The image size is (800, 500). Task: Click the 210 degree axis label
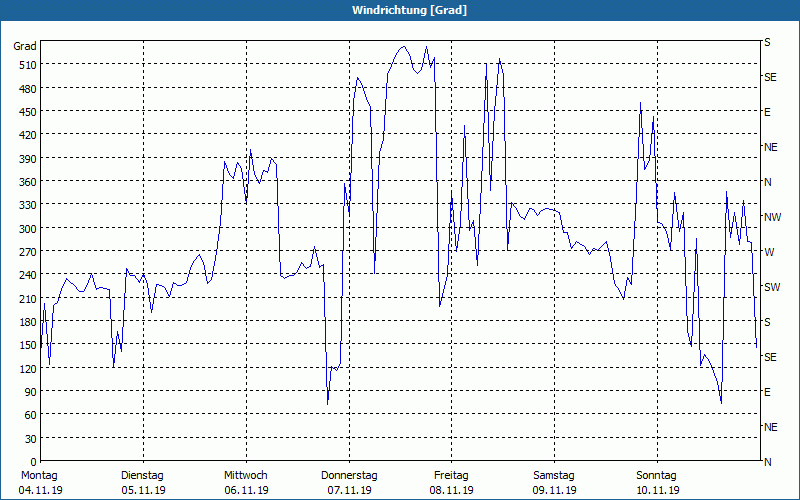28,299
